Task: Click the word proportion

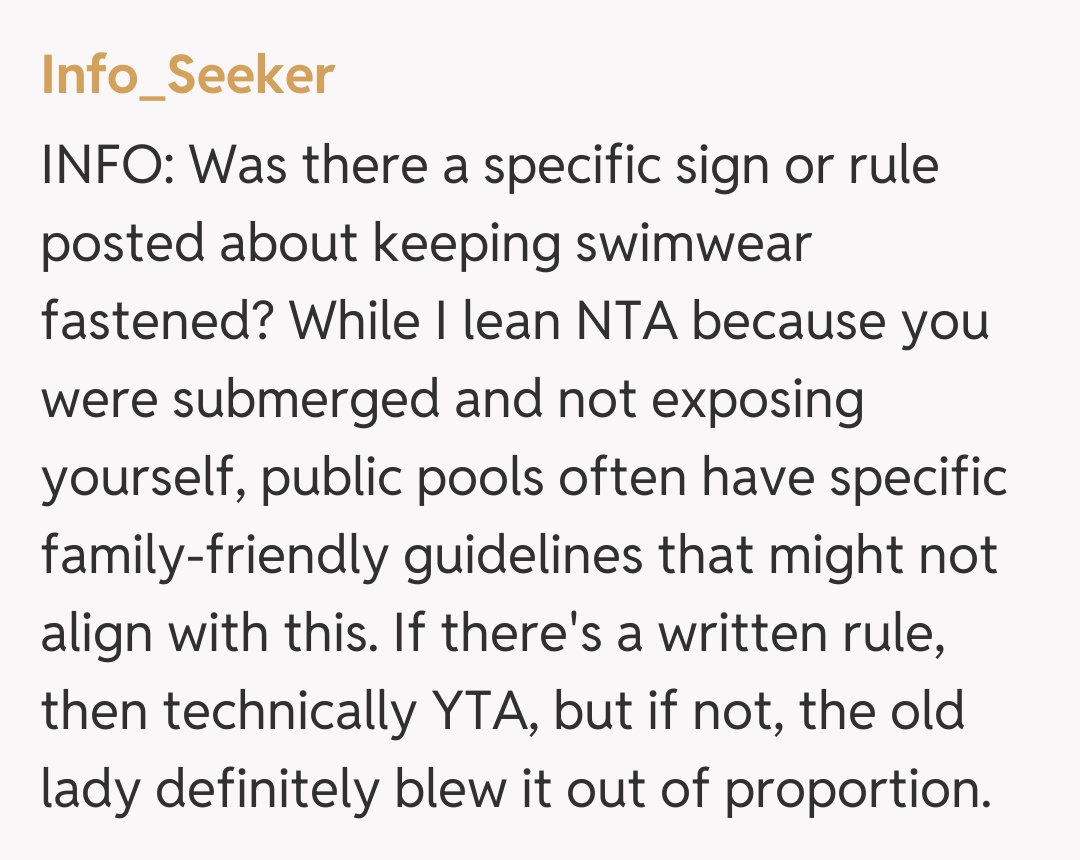Action: click(857, 789)
